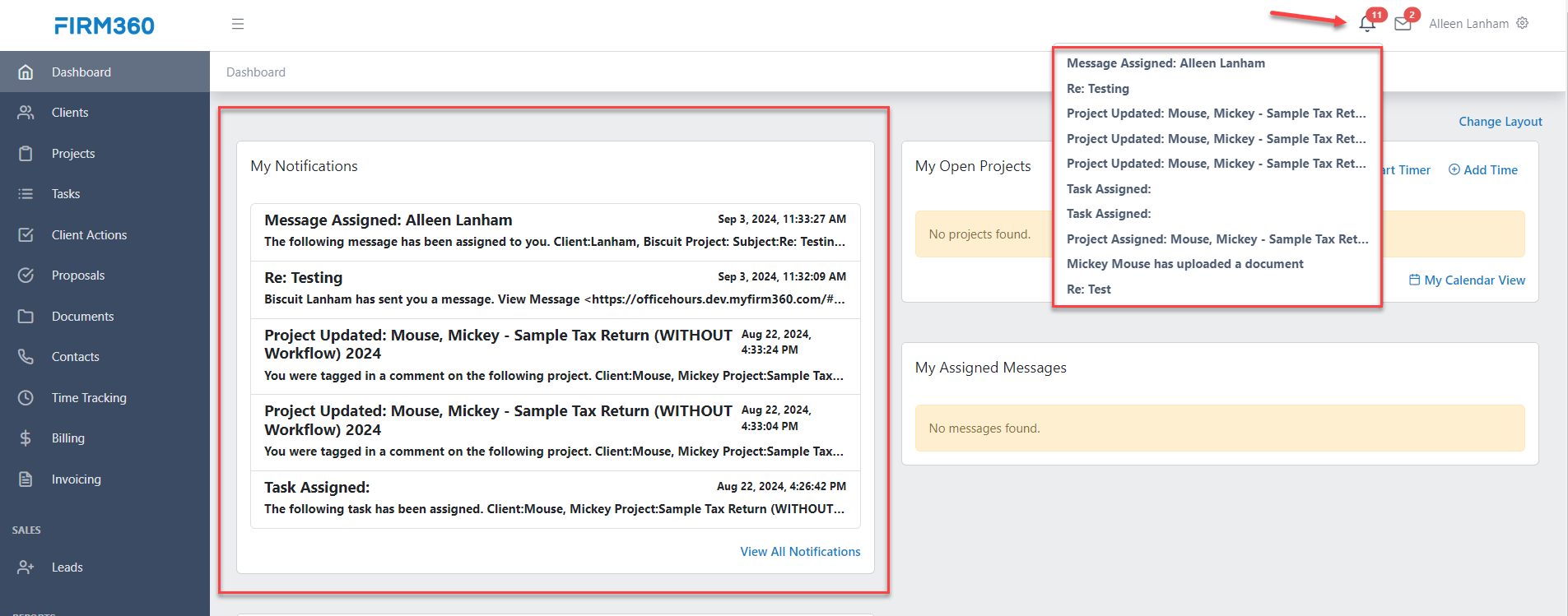1568x616 pixels.
Task: Click the Change Layout link
Action: (x=1501, y=122)
